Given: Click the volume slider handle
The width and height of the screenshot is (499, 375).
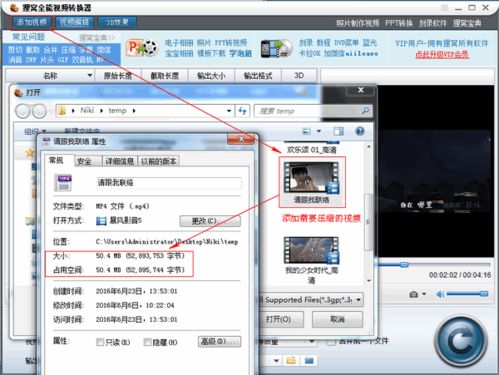Looking at the screenshot, I should (484, 294).
